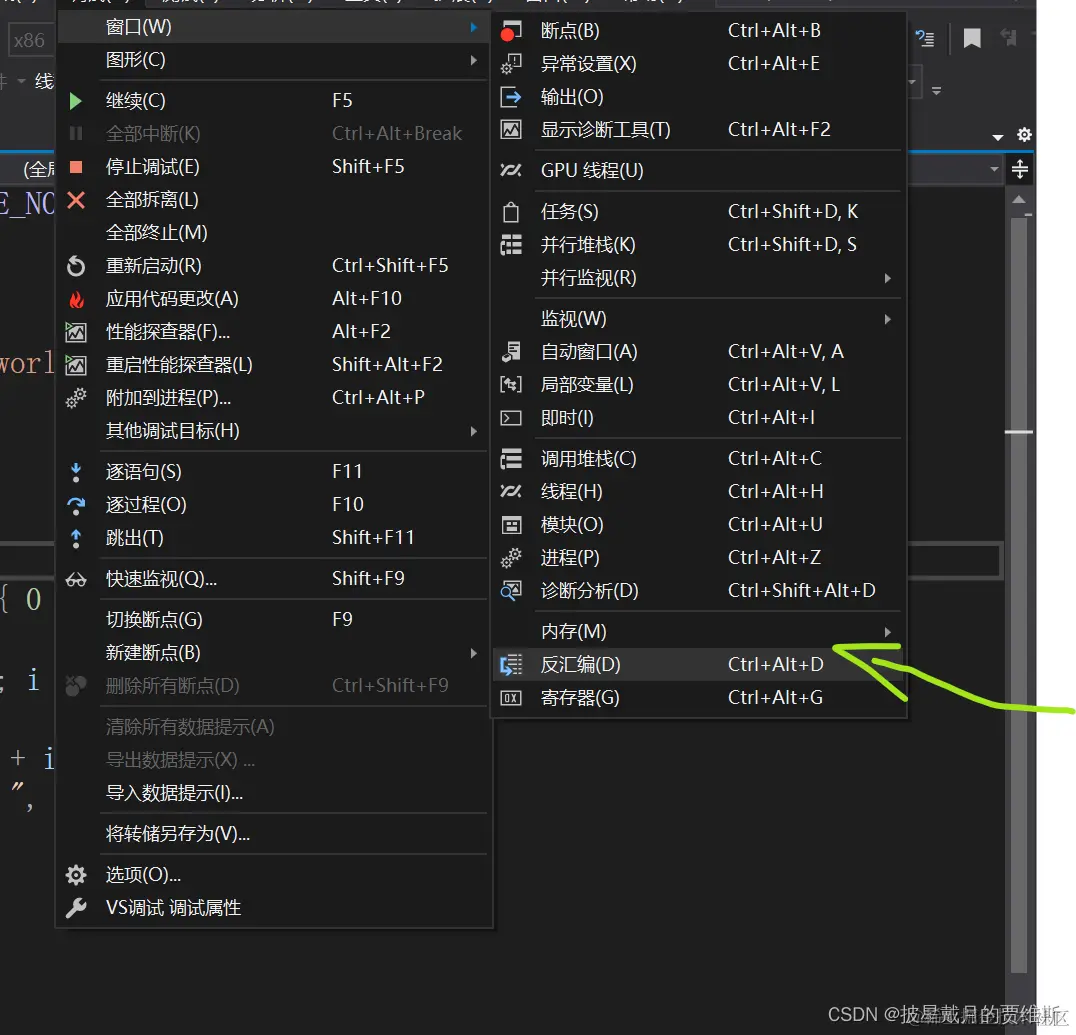Click the Apply Code Changes (应用代码更改) flame icon
Image resolution: width=1076 pixels, height=1035 pixels.
point(76,299)
